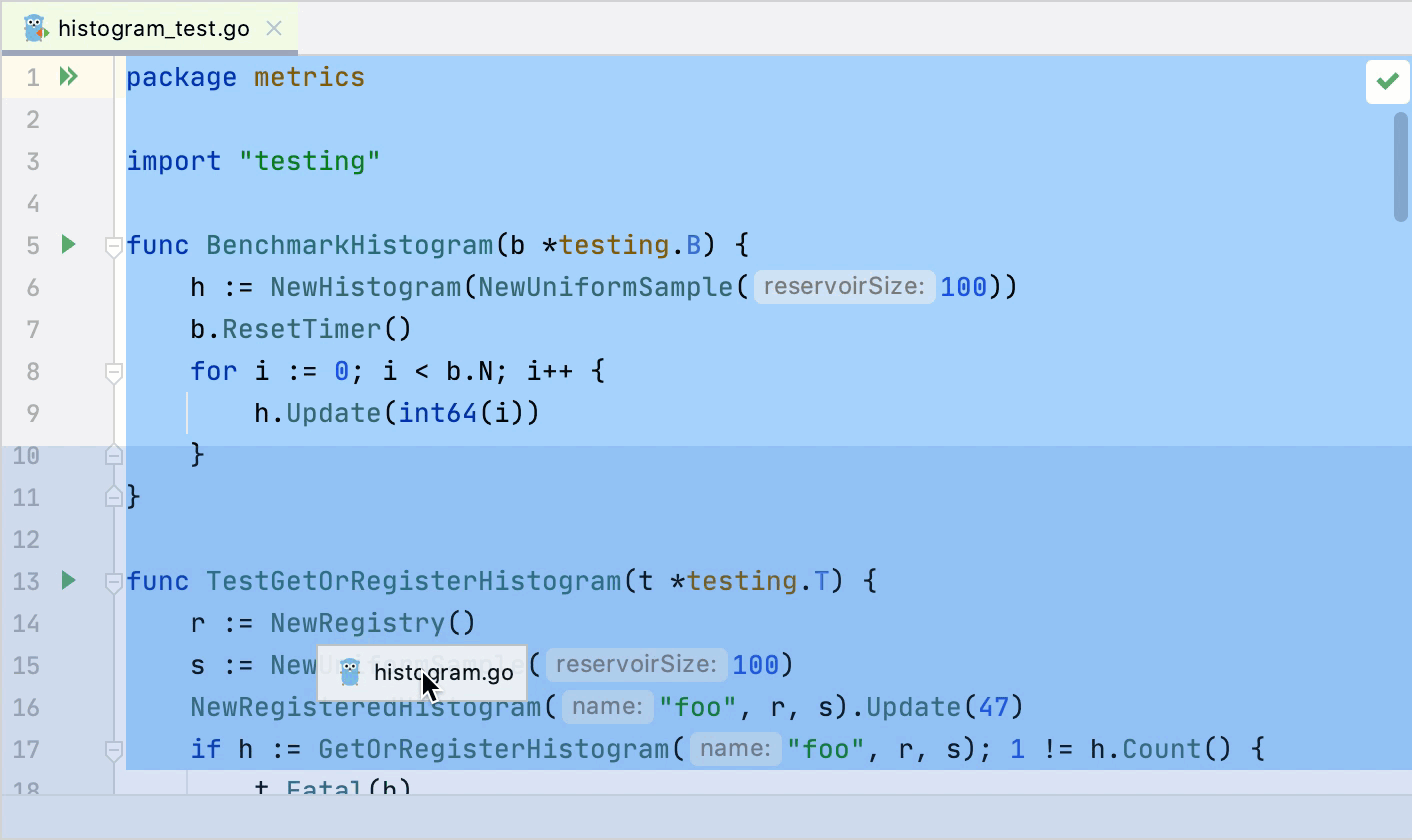Run all tests via the double-arrow gutter icon

(66, 76)
